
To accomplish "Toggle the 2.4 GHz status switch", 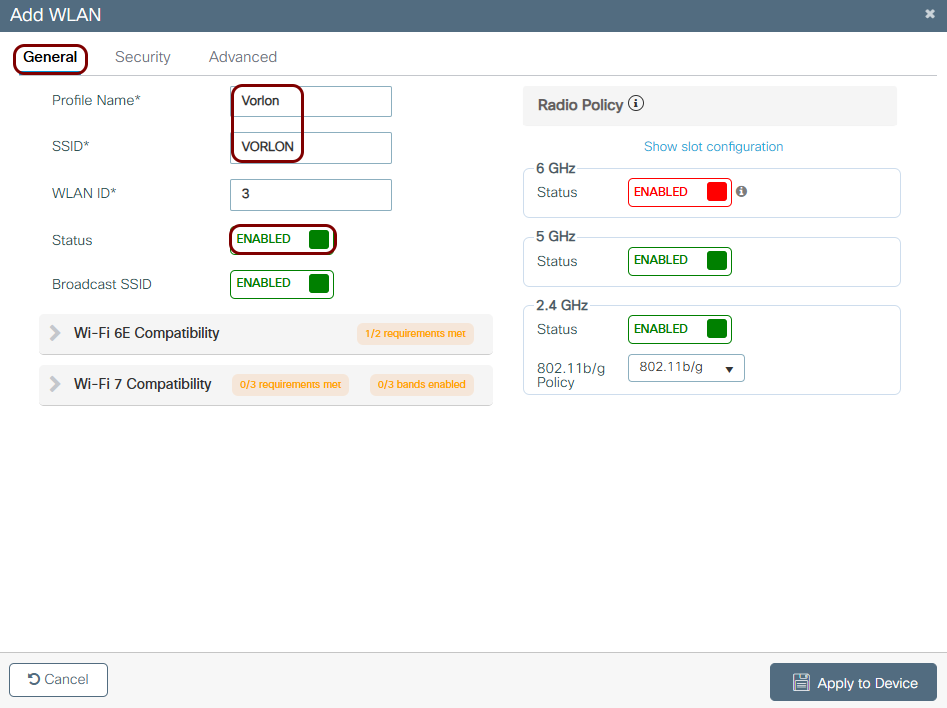I will [679, 329].
